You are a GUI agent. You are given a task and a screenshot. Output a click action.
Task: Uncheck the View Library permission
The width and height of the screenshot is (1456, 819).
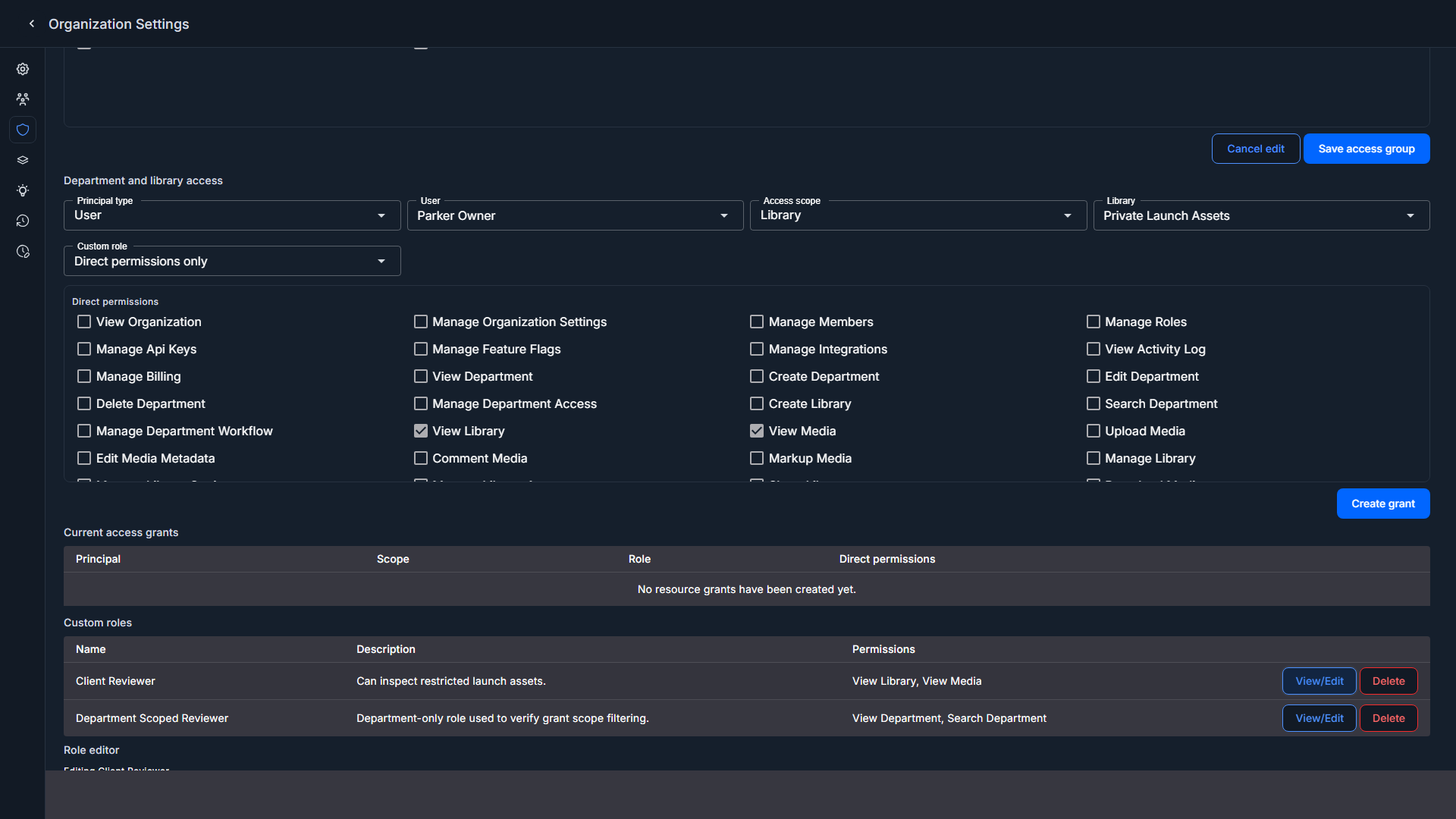pyautogui.click(x=421, y=431)
